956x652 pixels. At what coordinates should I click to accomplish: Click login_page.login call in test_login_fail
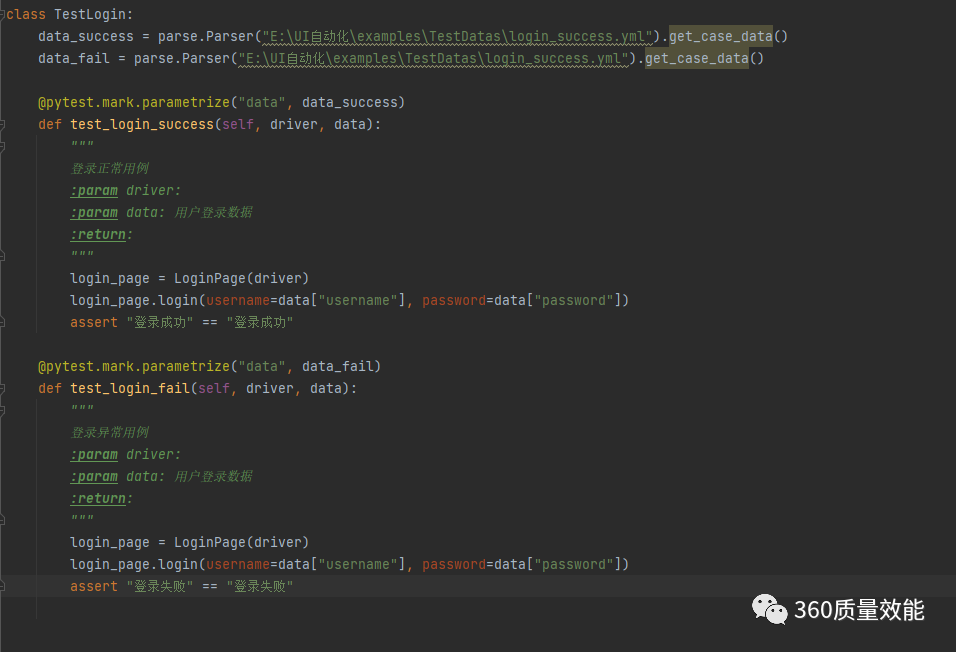tap(134, 564)
